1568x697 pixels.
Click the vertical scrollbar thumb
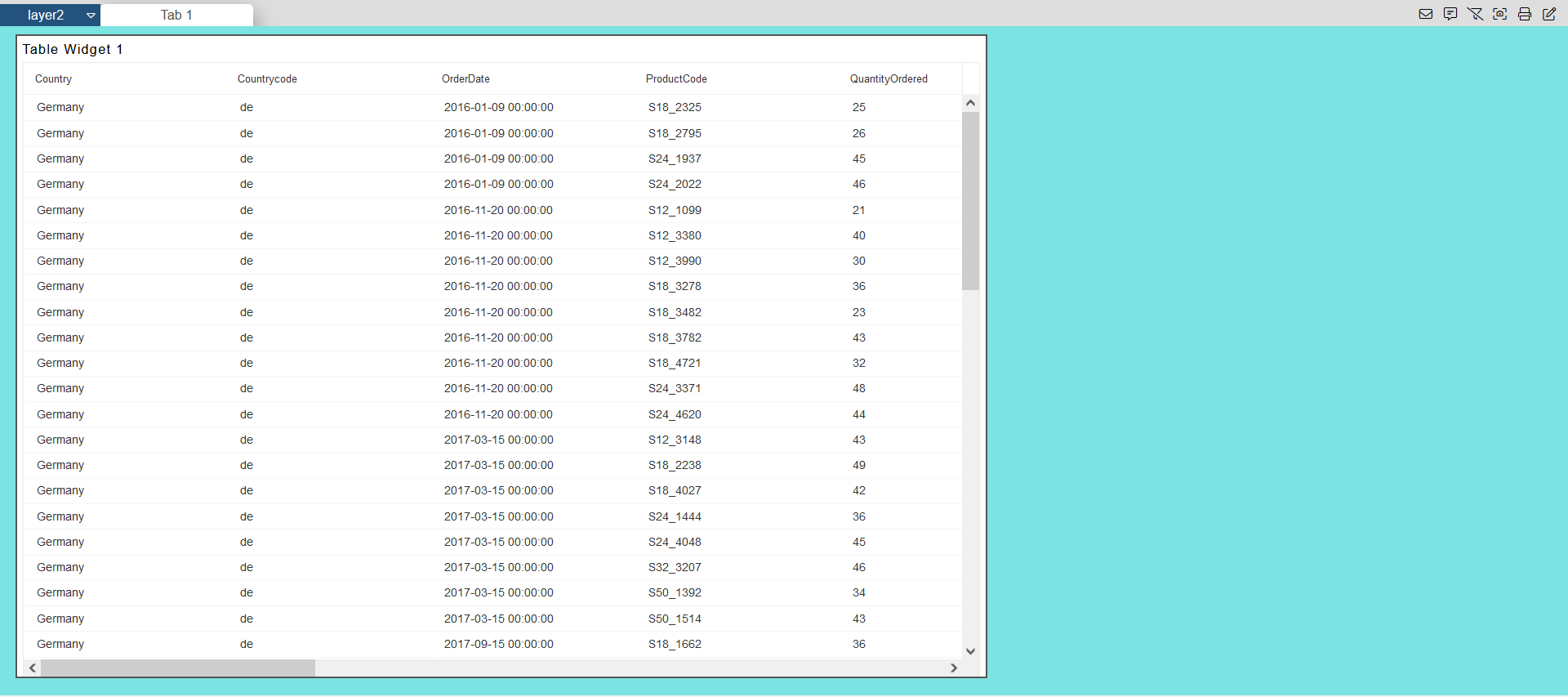coord(970,201)
